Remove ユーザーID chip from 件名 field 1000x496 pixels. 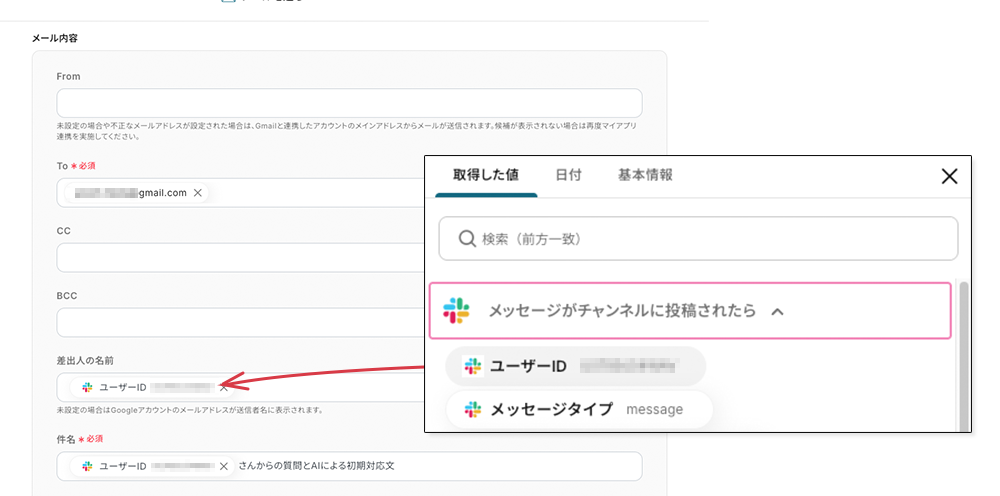coord(223,467)
